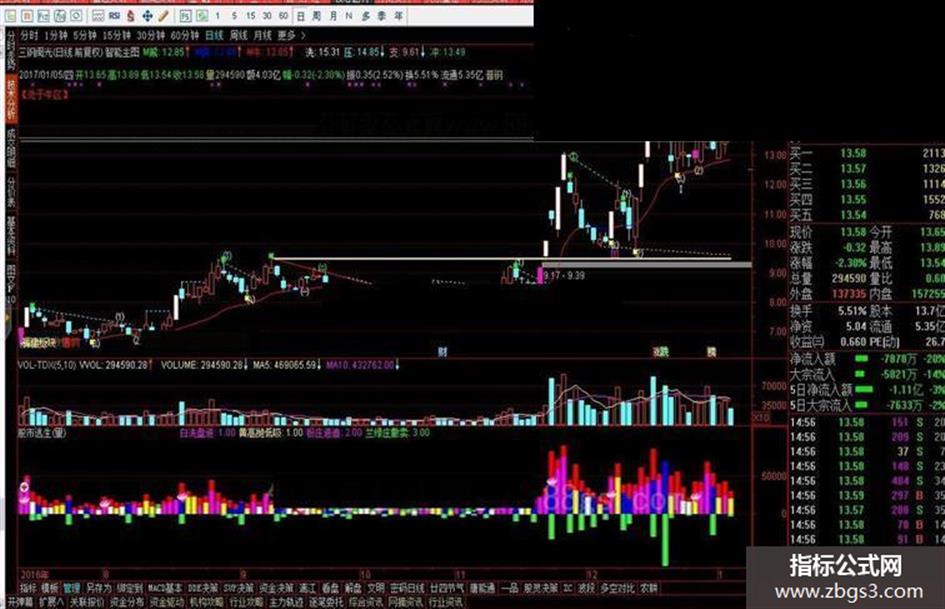The width and height of the screenshot is (945, 609).
Task: Open the 分价表 sidebar tab
Action: 11,192
